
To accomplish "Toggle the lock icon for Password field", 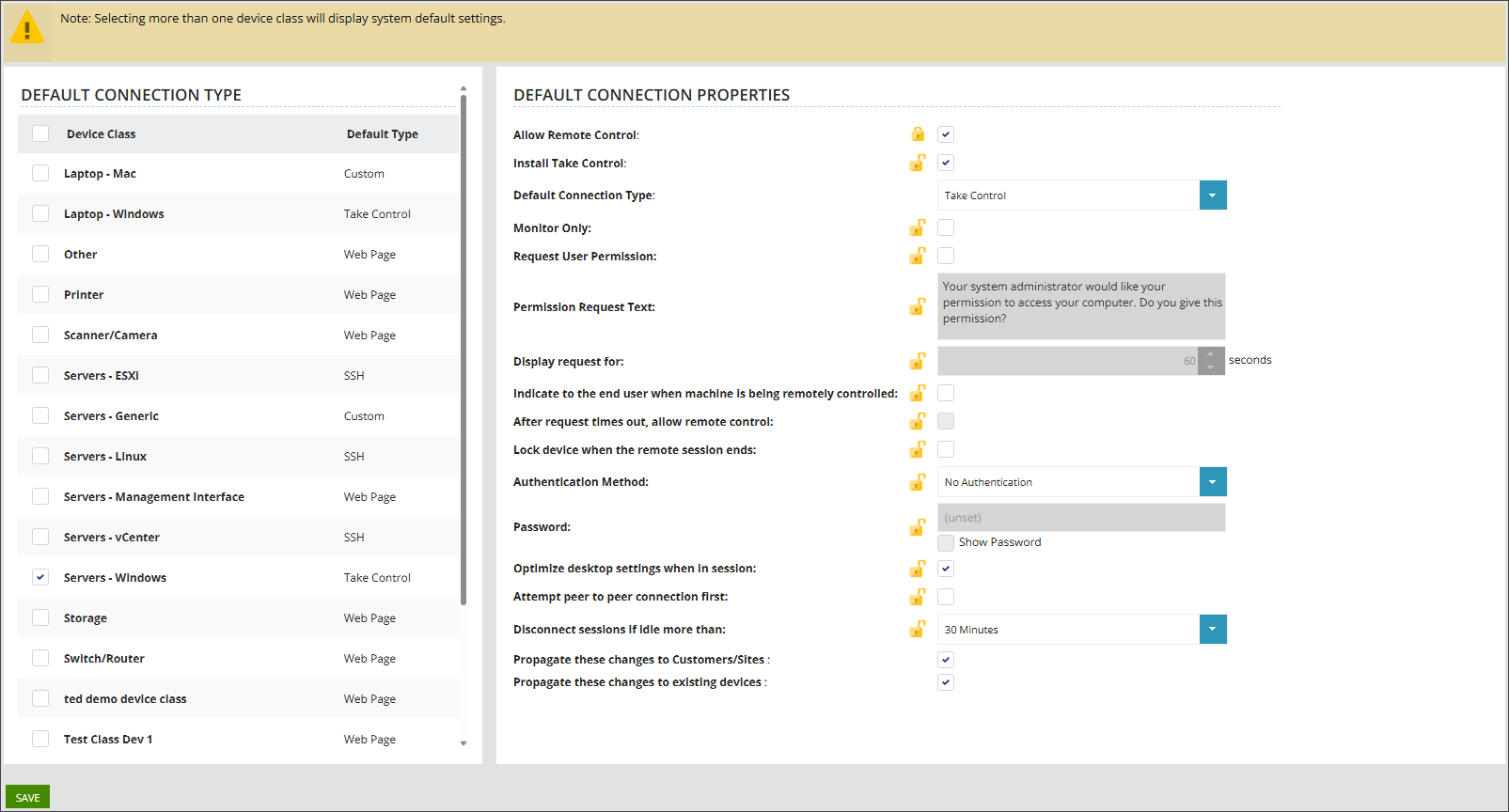I will 918,527.
